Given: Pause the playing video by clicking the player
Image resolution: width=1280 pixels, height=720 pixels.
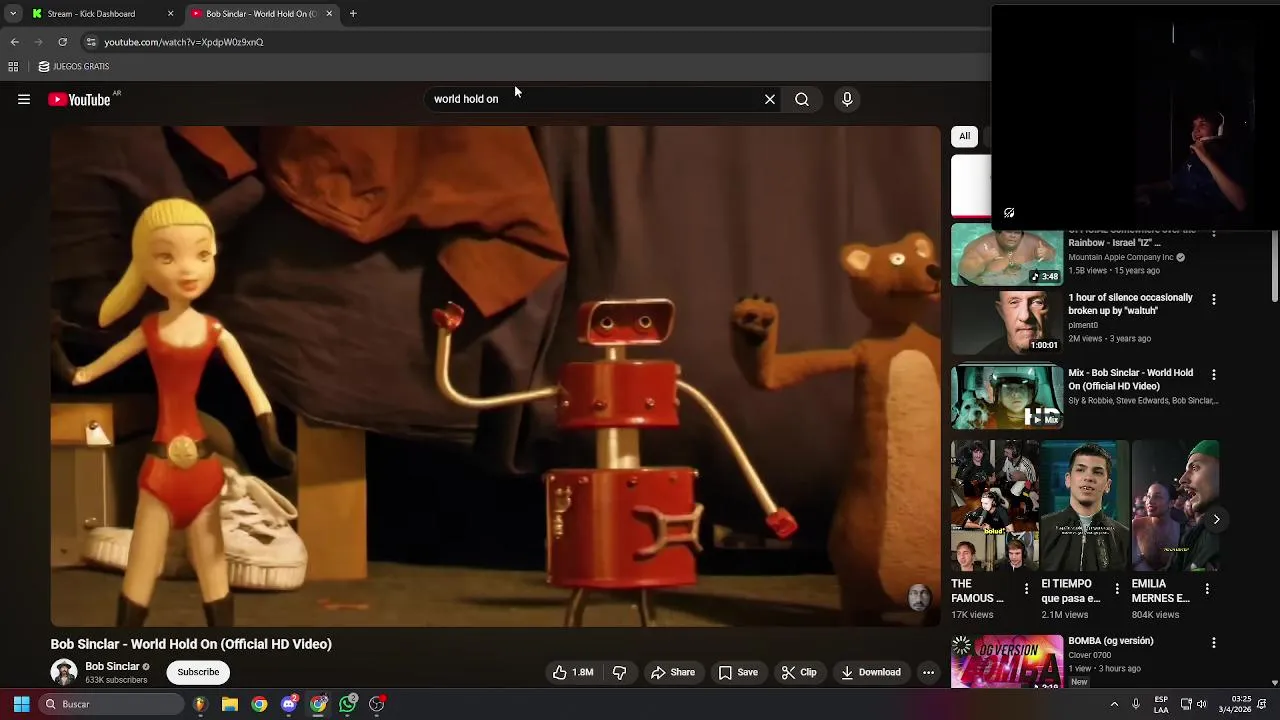Looking at the screenshot, I should pos(495,376).
